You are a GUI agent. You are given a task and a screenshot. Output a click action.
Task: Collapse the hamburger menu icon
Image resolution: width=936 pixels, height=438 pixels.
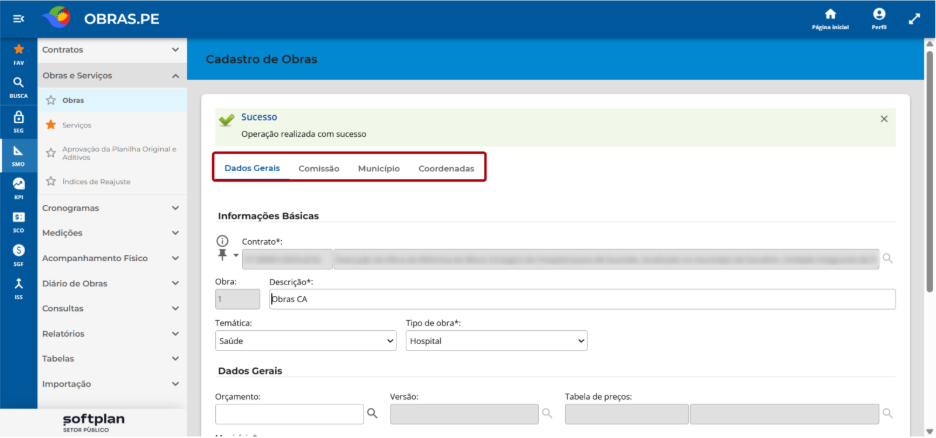[x=19, y=19]
